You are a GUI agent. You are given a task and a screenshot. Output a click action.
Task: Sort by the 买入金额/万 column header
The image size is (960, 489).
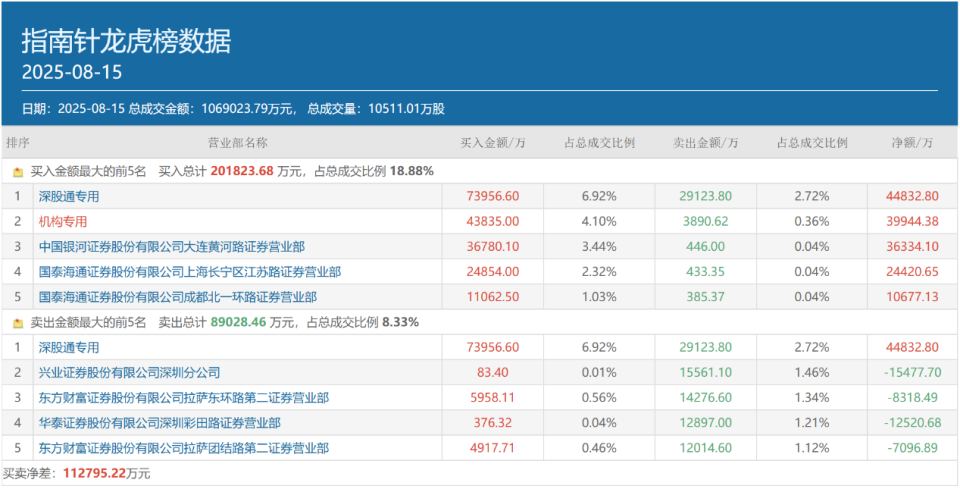[x=493, y=143]
